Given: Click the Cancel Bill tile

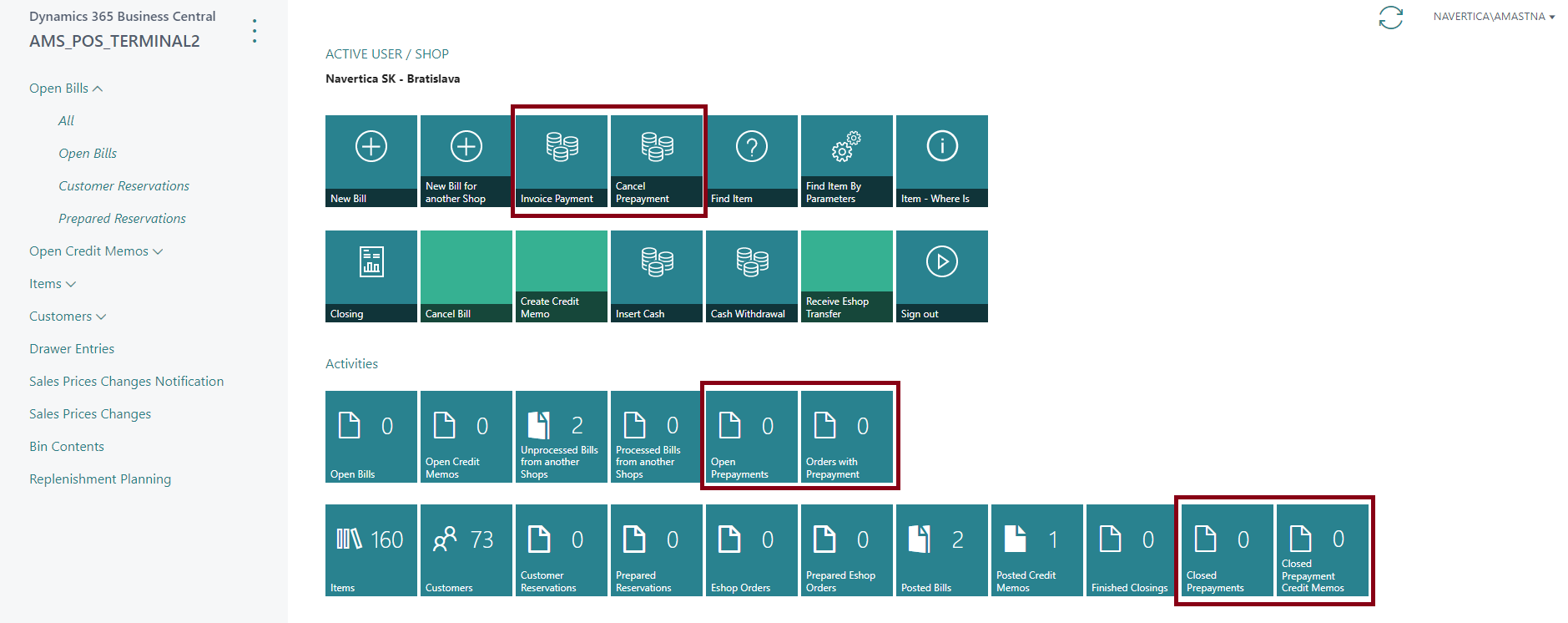Looking at the screenshot, I should tap(466, 276).
